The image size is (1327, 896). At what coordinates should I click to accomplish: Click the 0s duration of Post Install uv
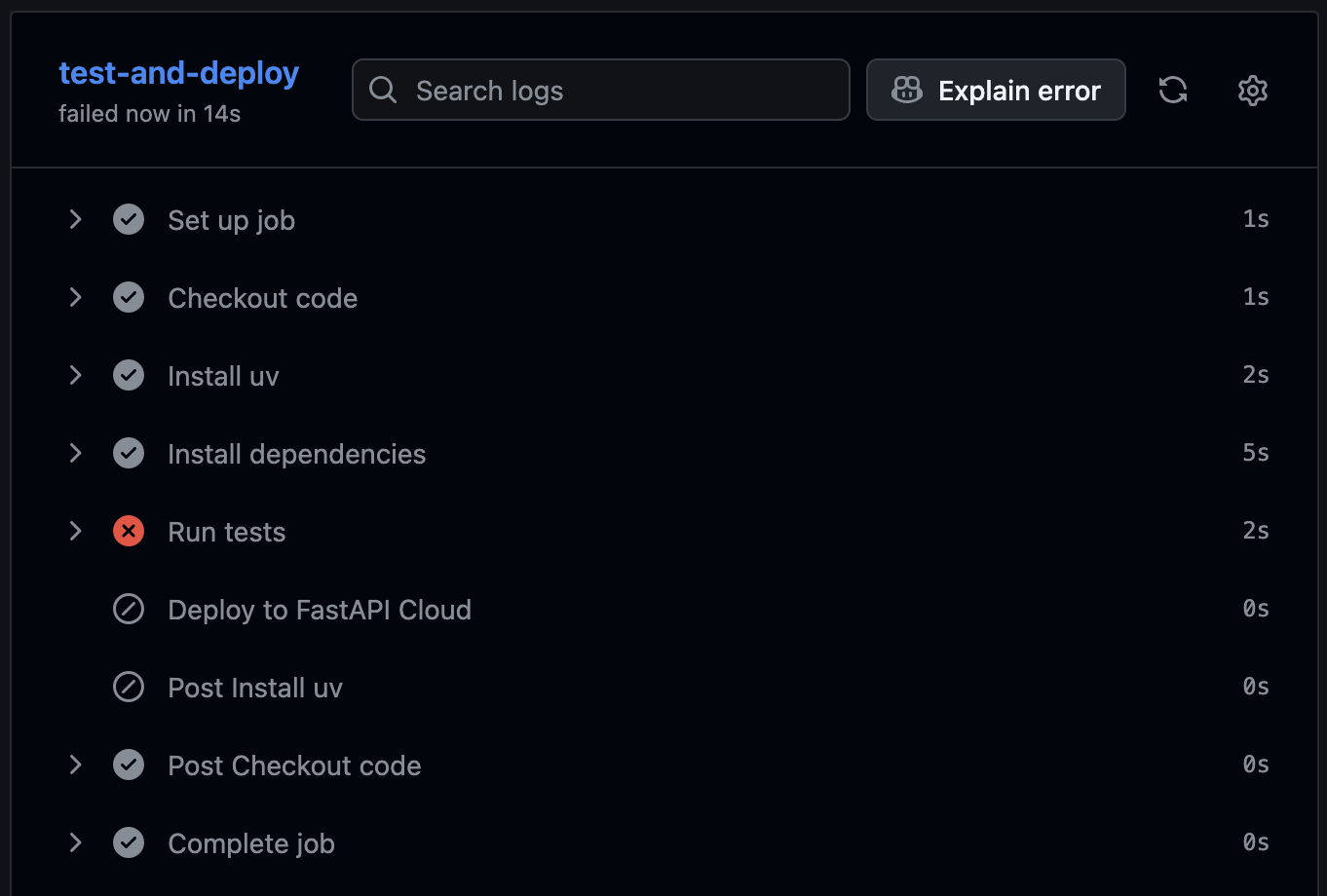(x=1256, y=687)
